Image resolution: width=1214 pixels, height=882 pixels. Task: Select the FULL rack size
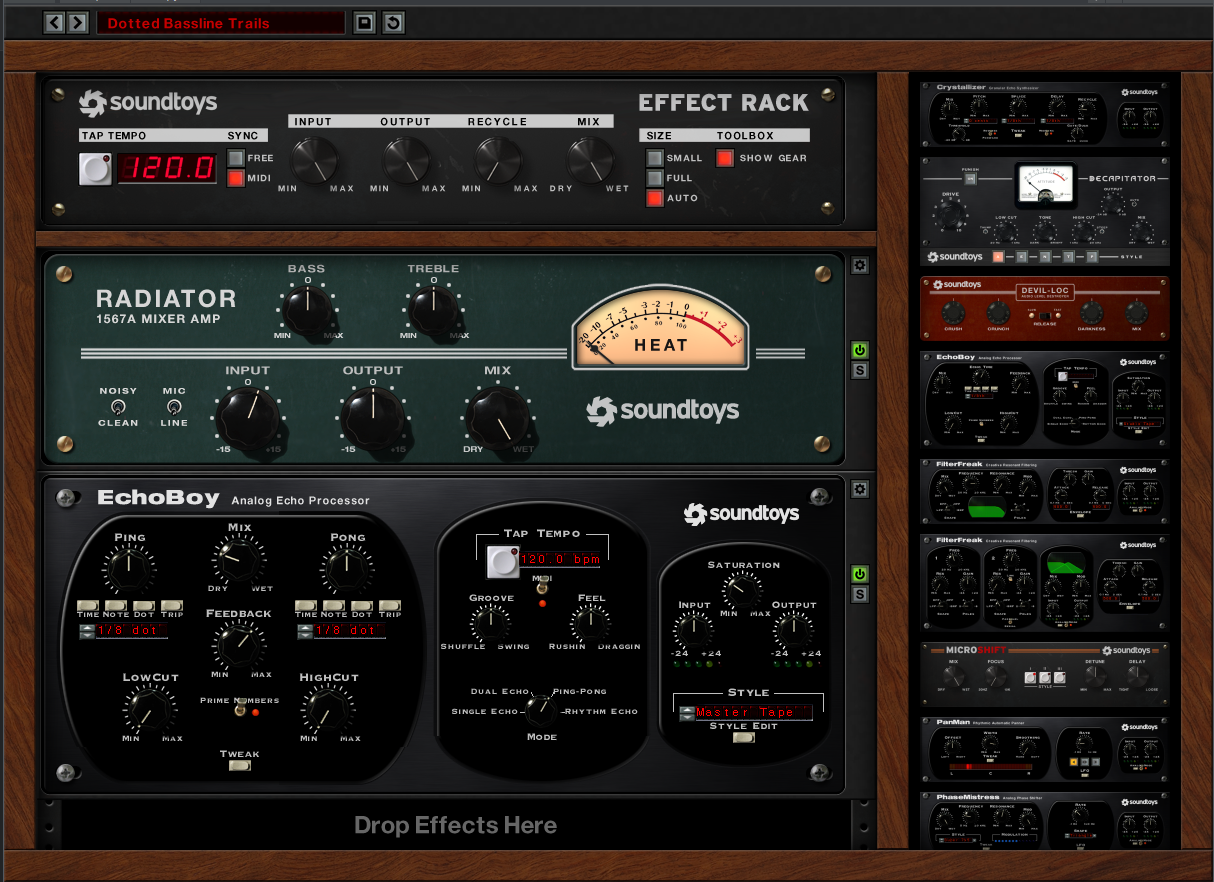tap(655, 178)
